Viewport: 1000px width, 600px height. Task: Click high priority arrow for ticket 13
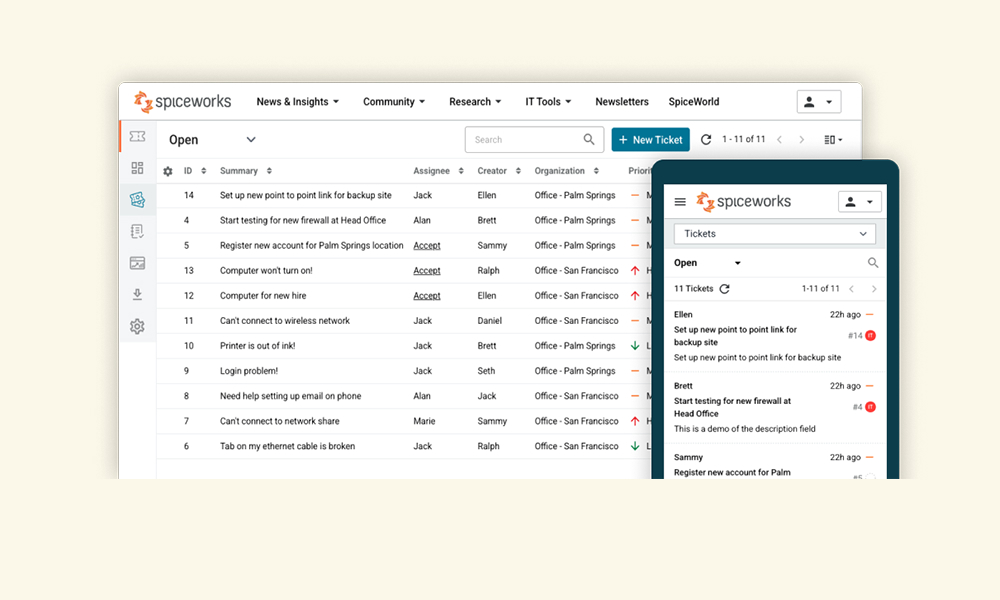[635, 270]
